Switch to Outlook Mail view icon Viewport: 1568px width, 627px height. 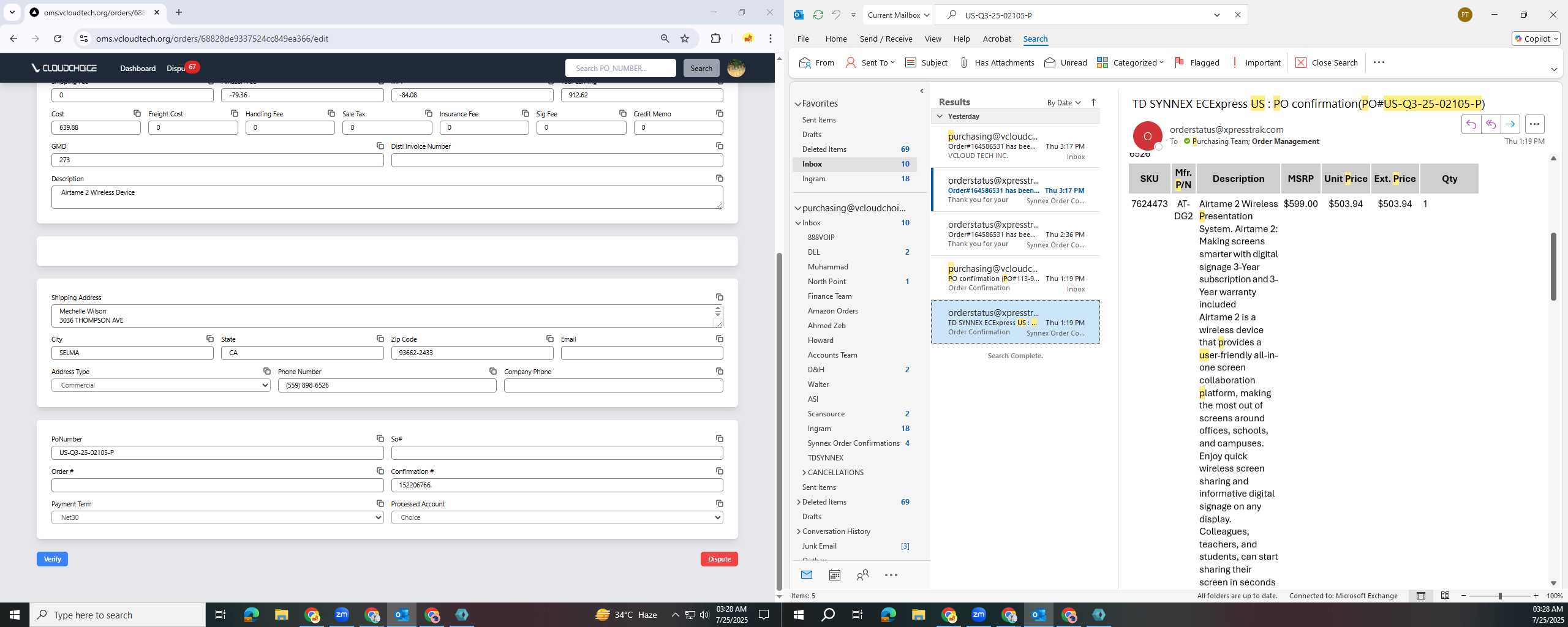[806, 575]
